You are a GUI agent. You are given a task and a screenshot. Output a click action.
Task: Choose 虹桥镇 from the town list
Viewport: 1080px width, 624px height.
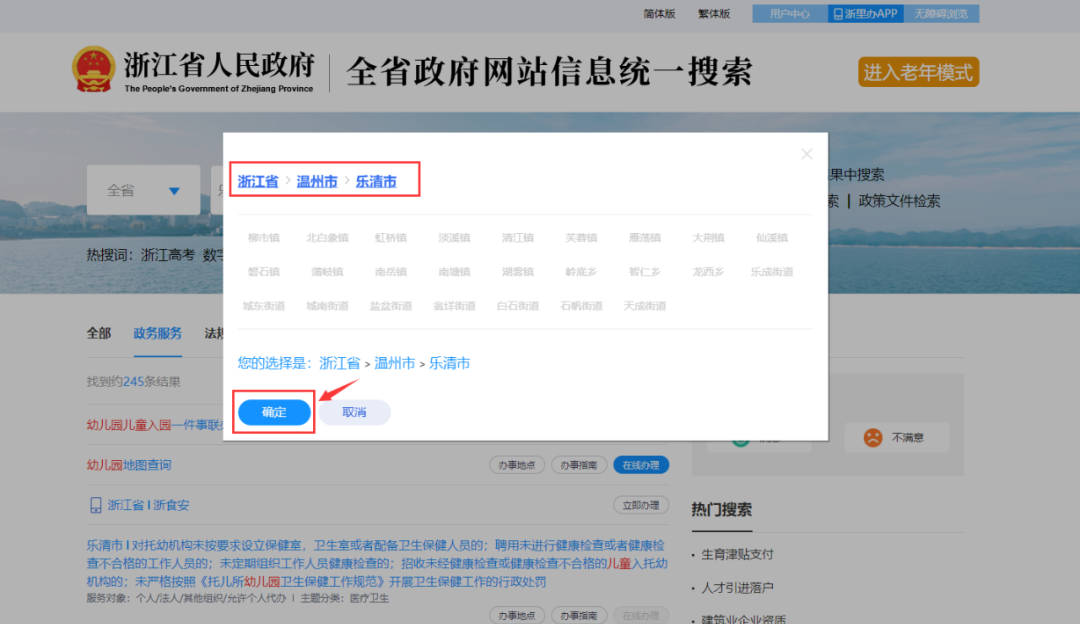[x=391, y=238]
